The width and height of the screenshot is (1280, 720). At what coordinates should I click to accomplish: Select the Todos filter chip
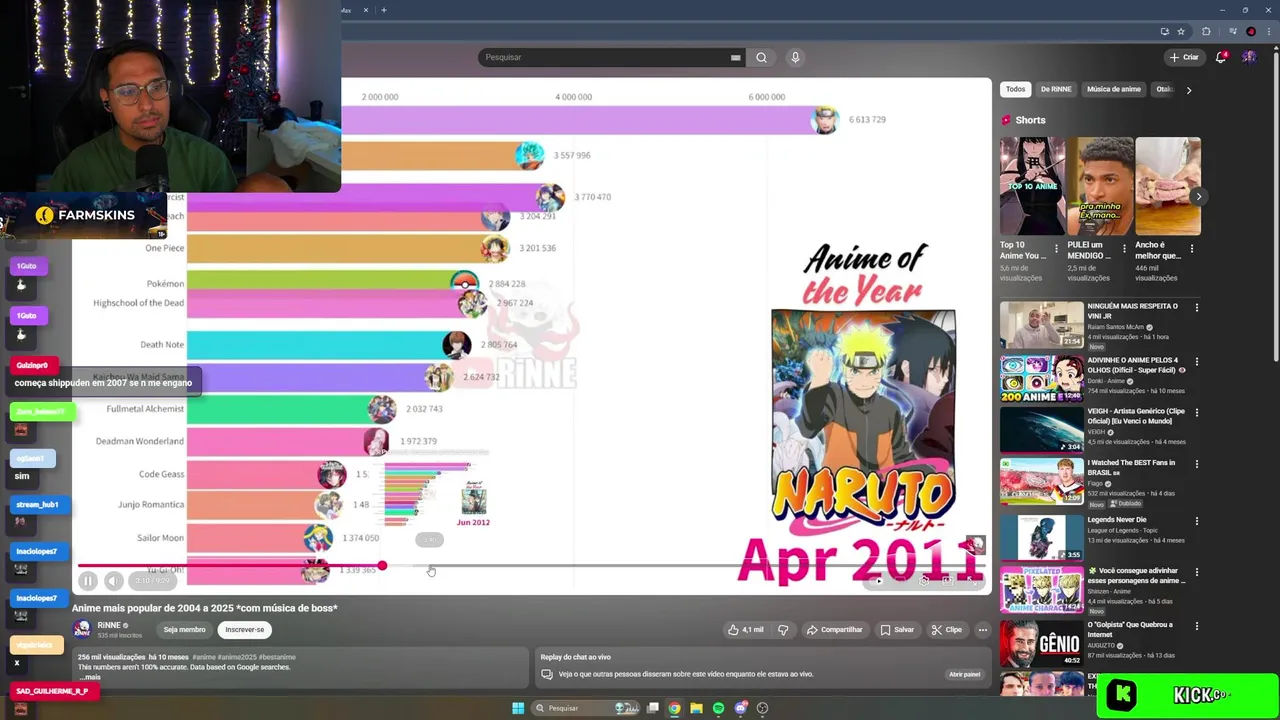pos(1015,89)
